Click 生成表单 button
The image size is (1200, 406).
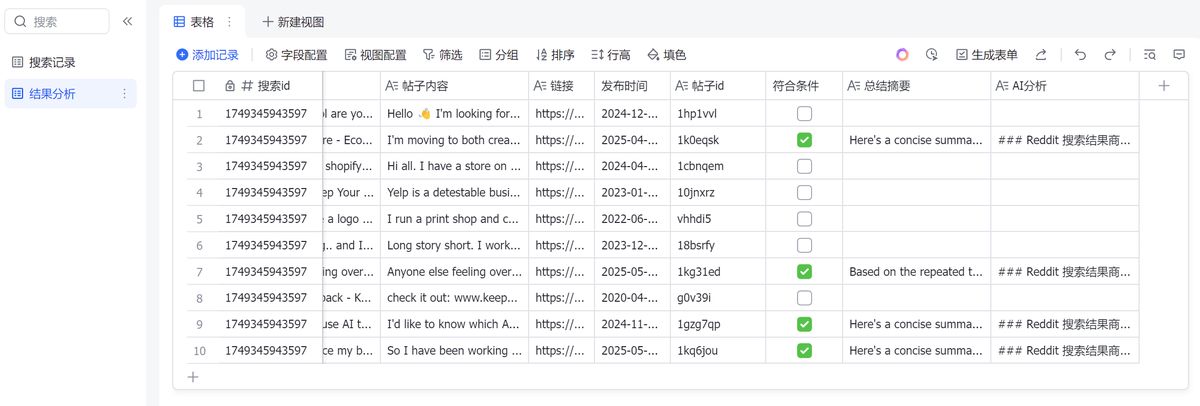(x=986, y=55)
